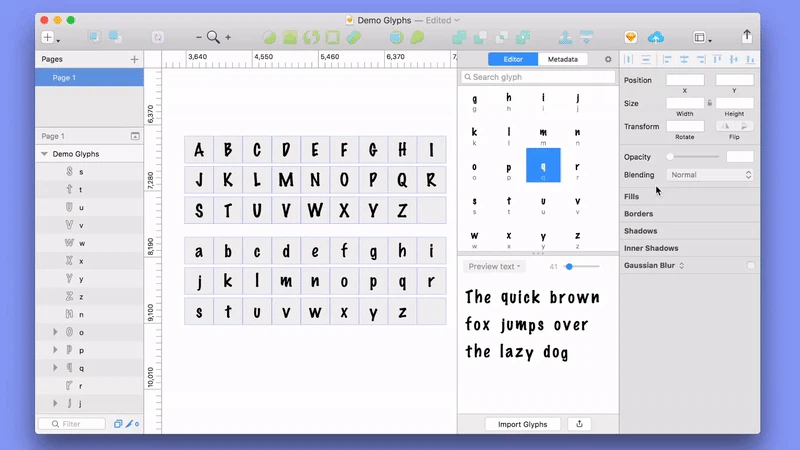Screen dimensions: 800x450
Task: Open the Blending mode Normal dropdown
Action: click(710, 175)
